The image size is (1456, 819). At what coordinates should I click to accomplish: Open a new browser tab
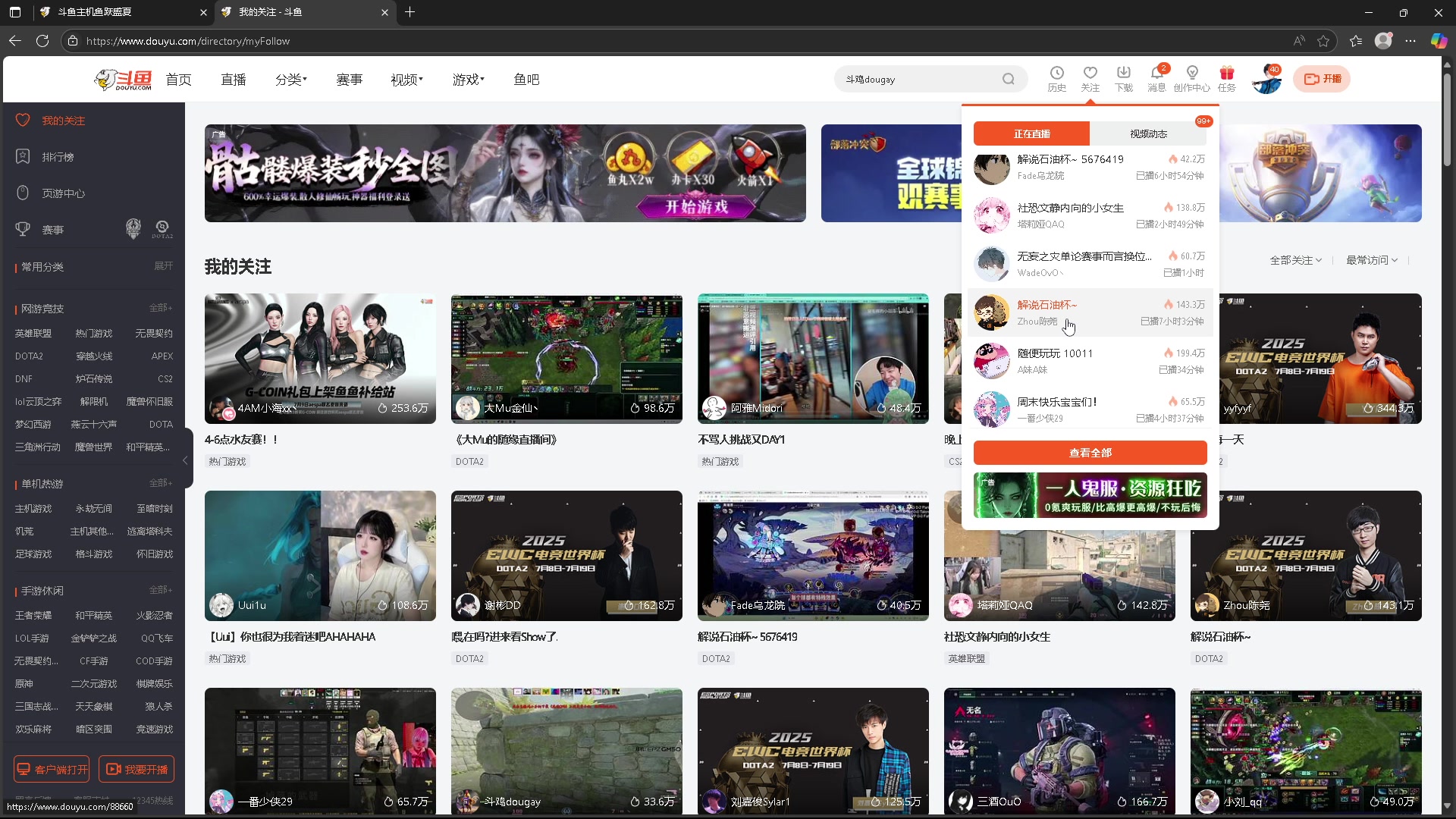(x=410, y=12)
